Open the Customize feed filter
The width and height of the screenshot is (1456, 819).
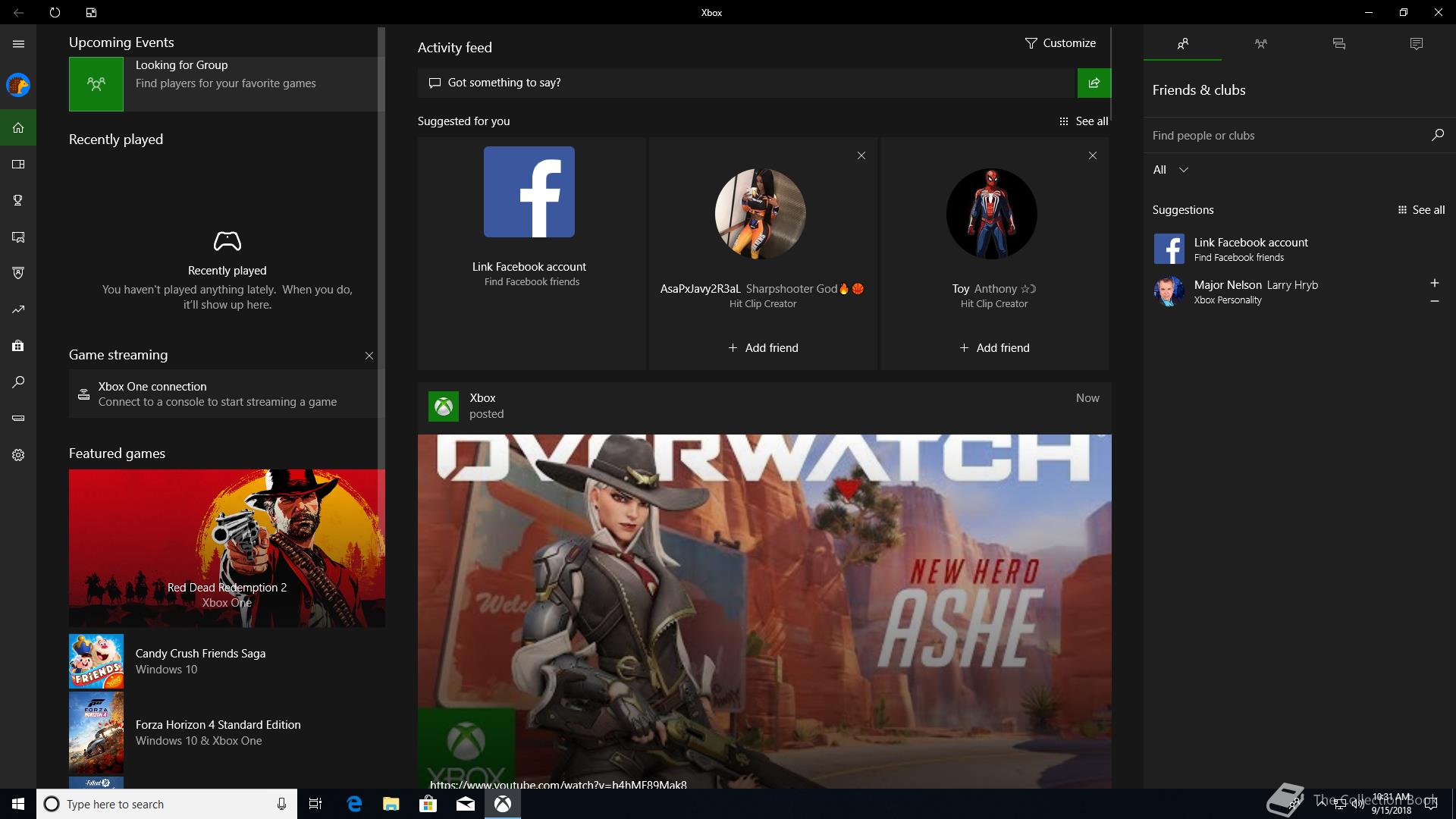[1060, 43]
